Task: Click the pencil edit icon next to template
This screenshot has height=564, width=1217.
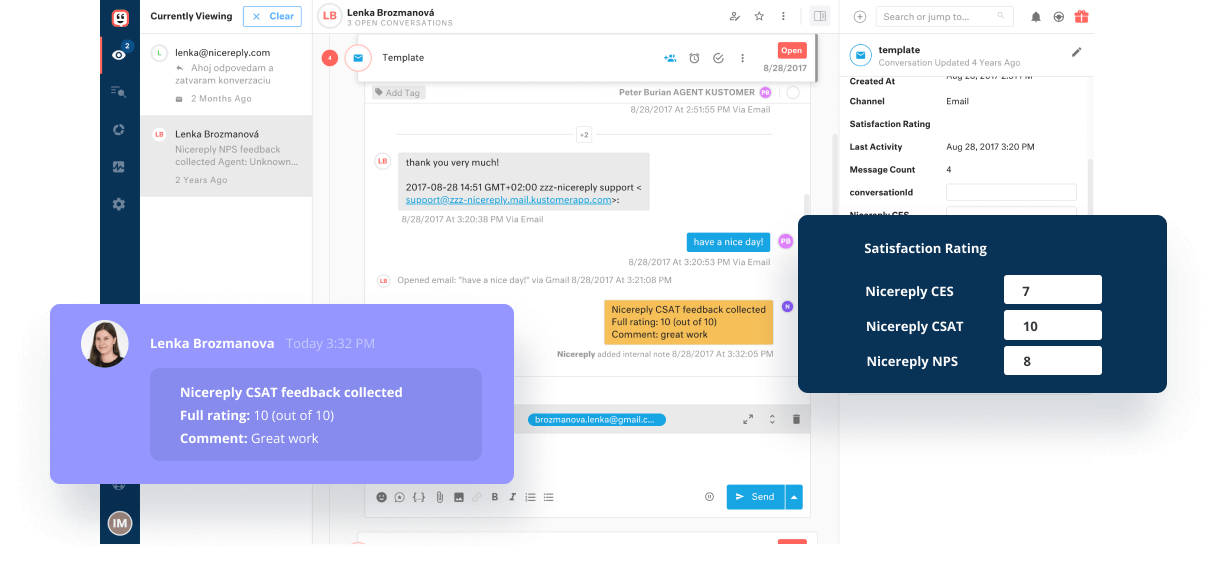Action: (x=1076, y=51)
